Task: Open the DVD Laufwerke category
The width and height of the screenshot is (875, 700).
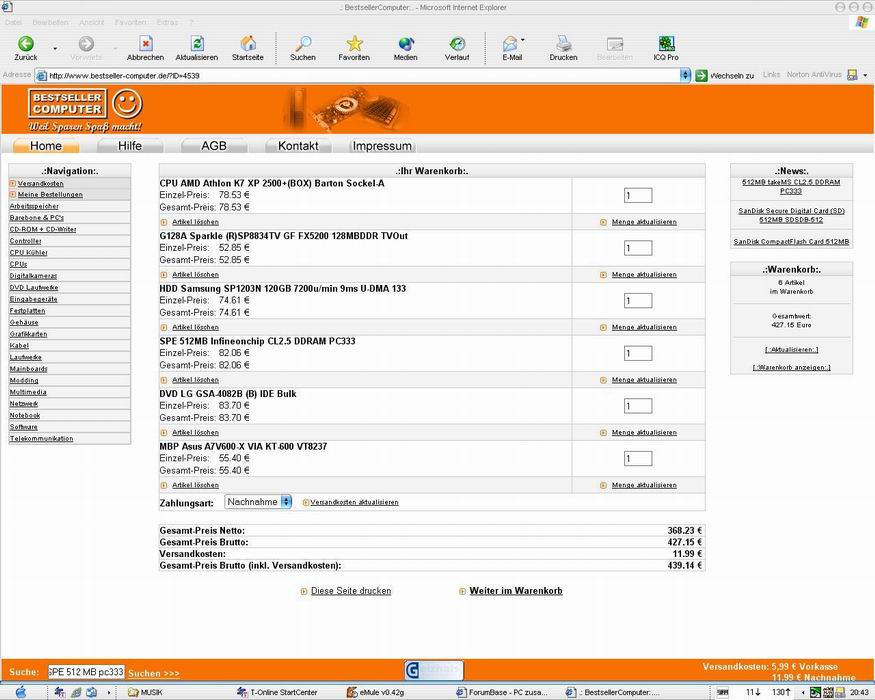Action: [33, 287]
